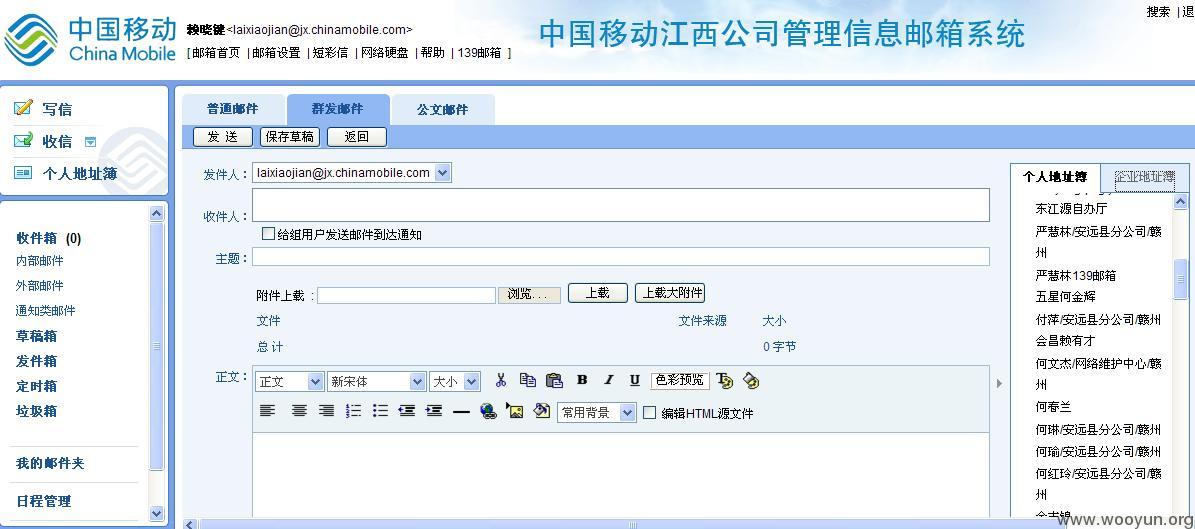1195x529 pixels.
Task: Click 保存草稿 save draft button
Action: coord(290,136)
